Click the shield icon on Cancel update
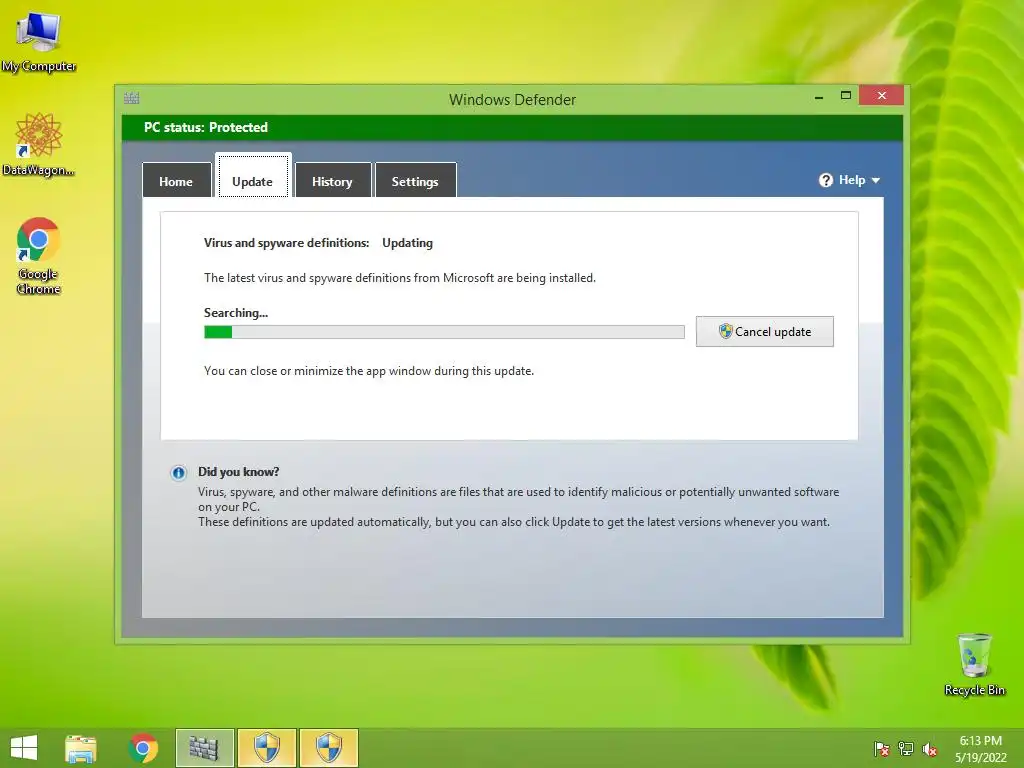The width and height of the screenshot is (1024, 768). (x=726, y=331)
